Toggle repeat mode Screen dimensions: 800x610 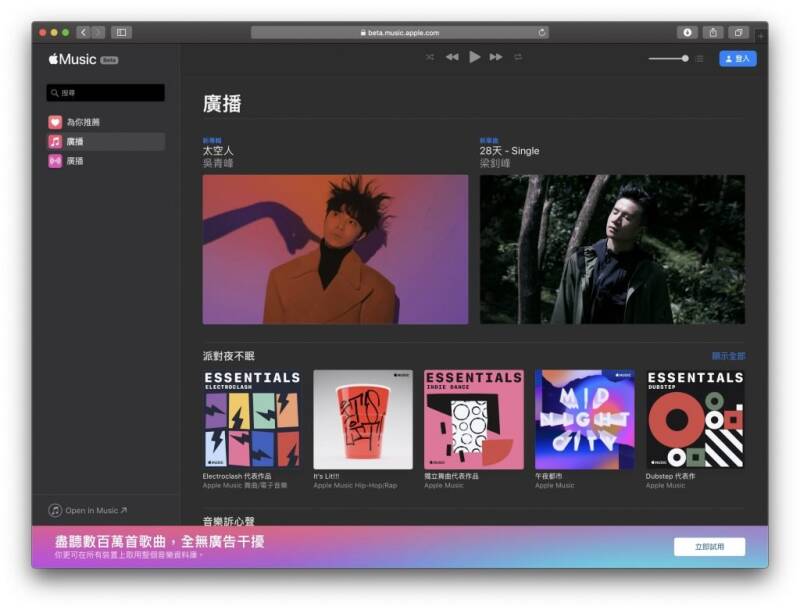[518, 57]
